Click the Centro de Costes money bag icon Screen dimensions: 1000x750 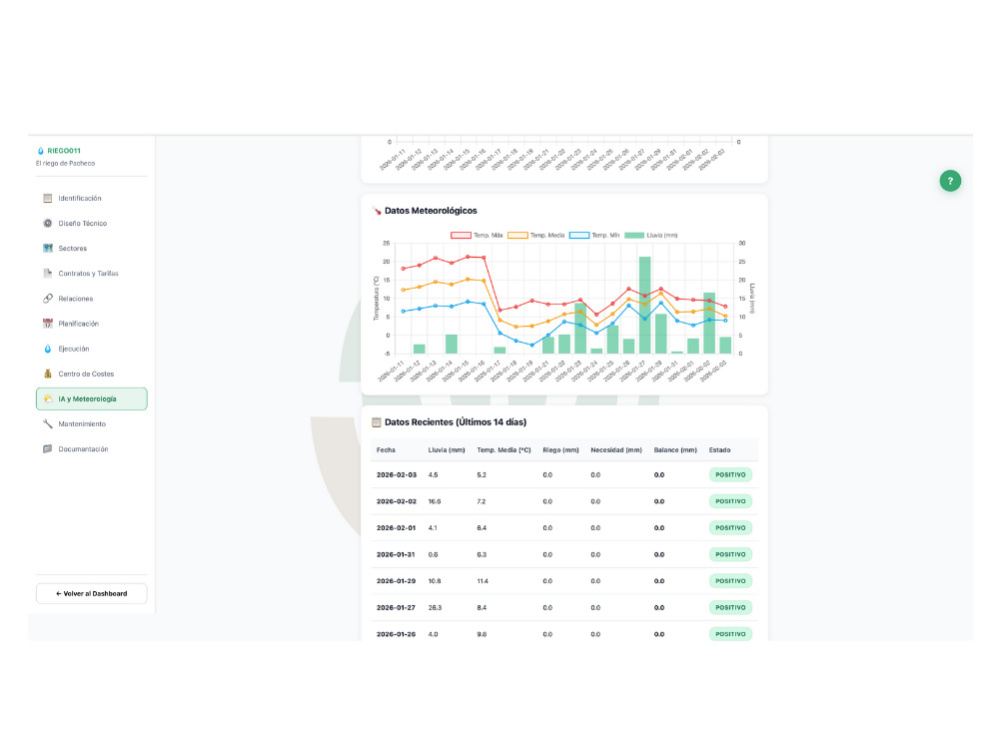(48, 374)
